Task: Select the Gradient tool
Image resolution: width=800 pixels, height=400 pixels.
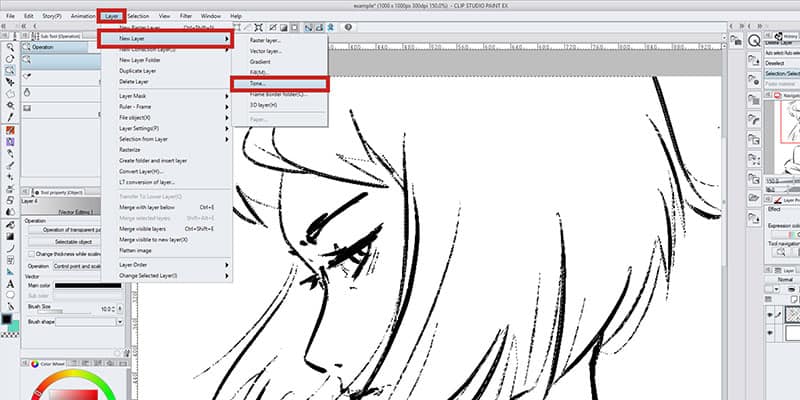Action: [x=10, y=236]
